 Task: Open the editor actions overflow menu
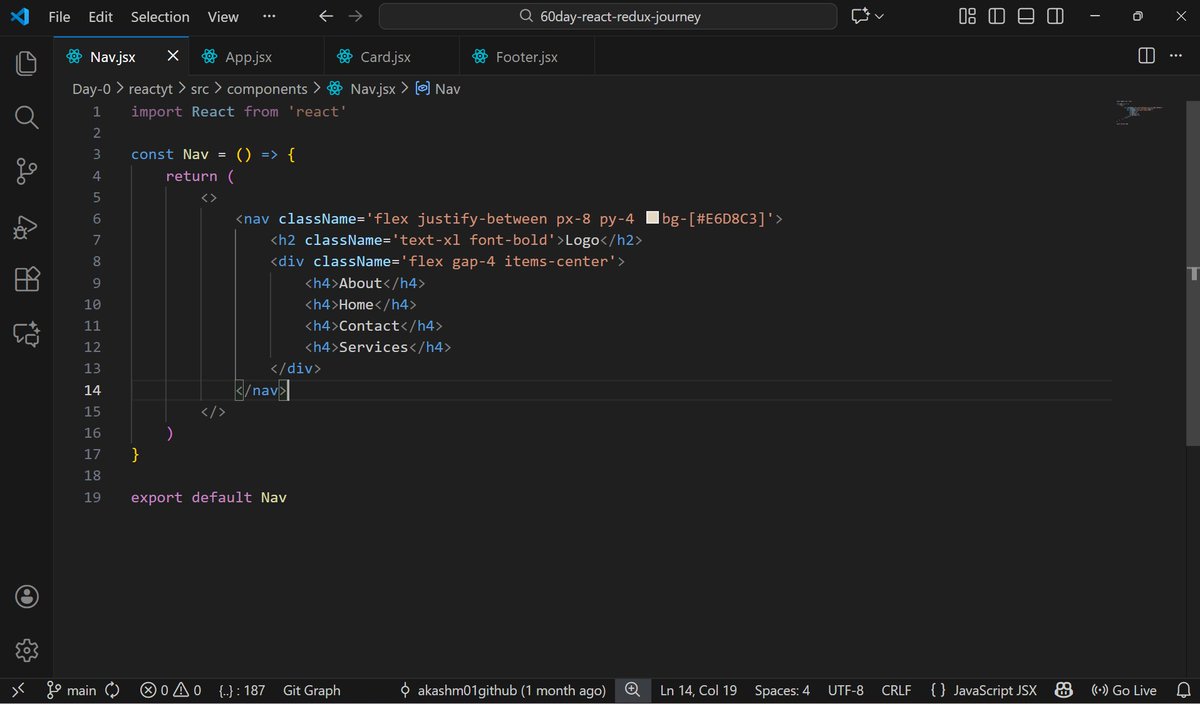click(1176, 56)
